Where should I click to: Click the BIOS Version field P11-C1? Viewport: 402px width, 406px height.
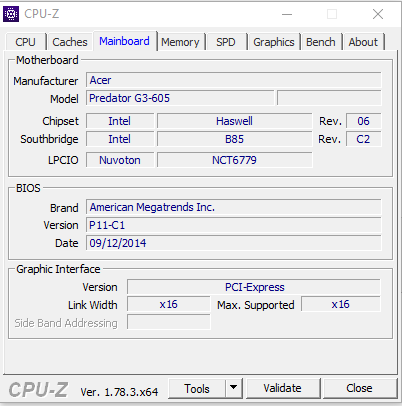click(x=234, y=225)
